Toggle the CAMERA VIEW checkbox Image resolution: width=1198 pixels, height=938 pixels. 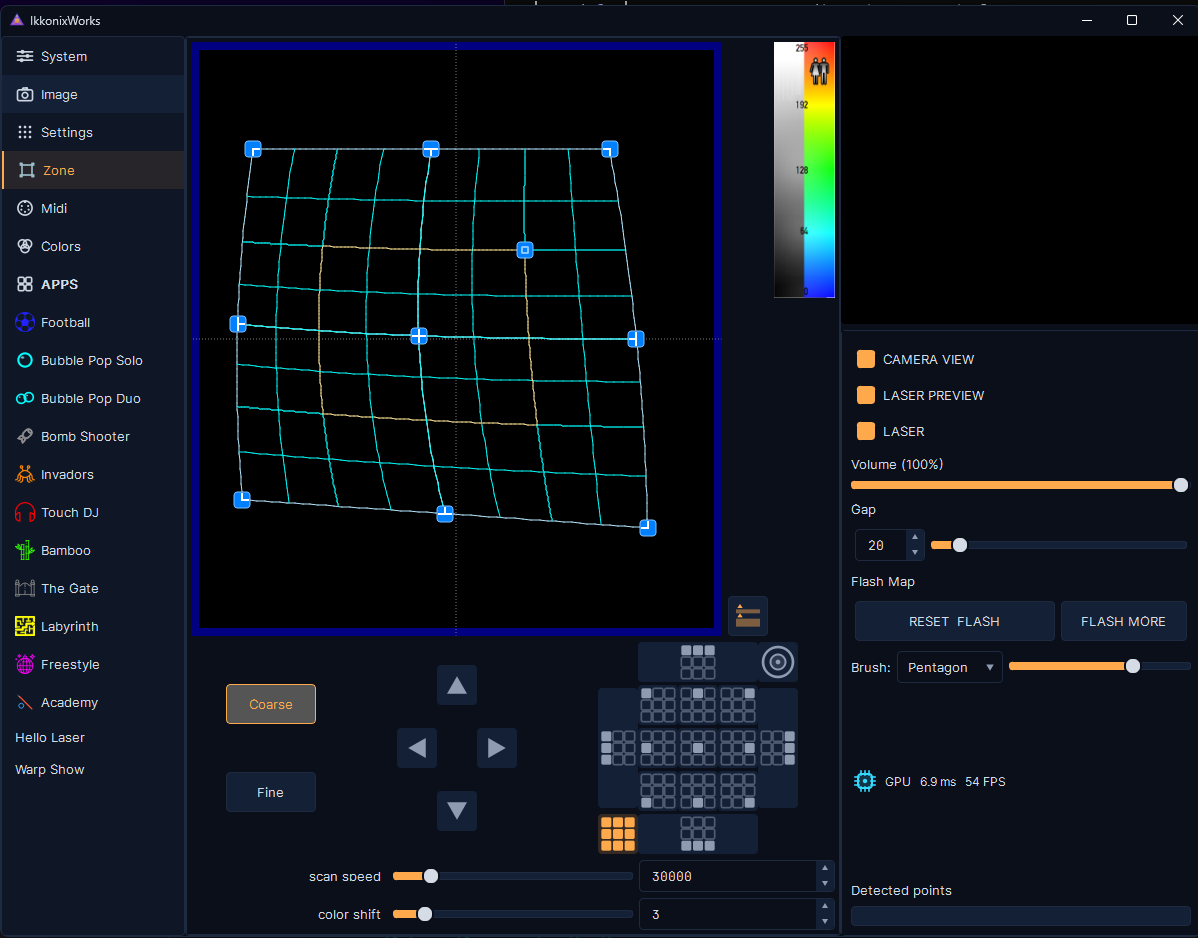(866, 360)
